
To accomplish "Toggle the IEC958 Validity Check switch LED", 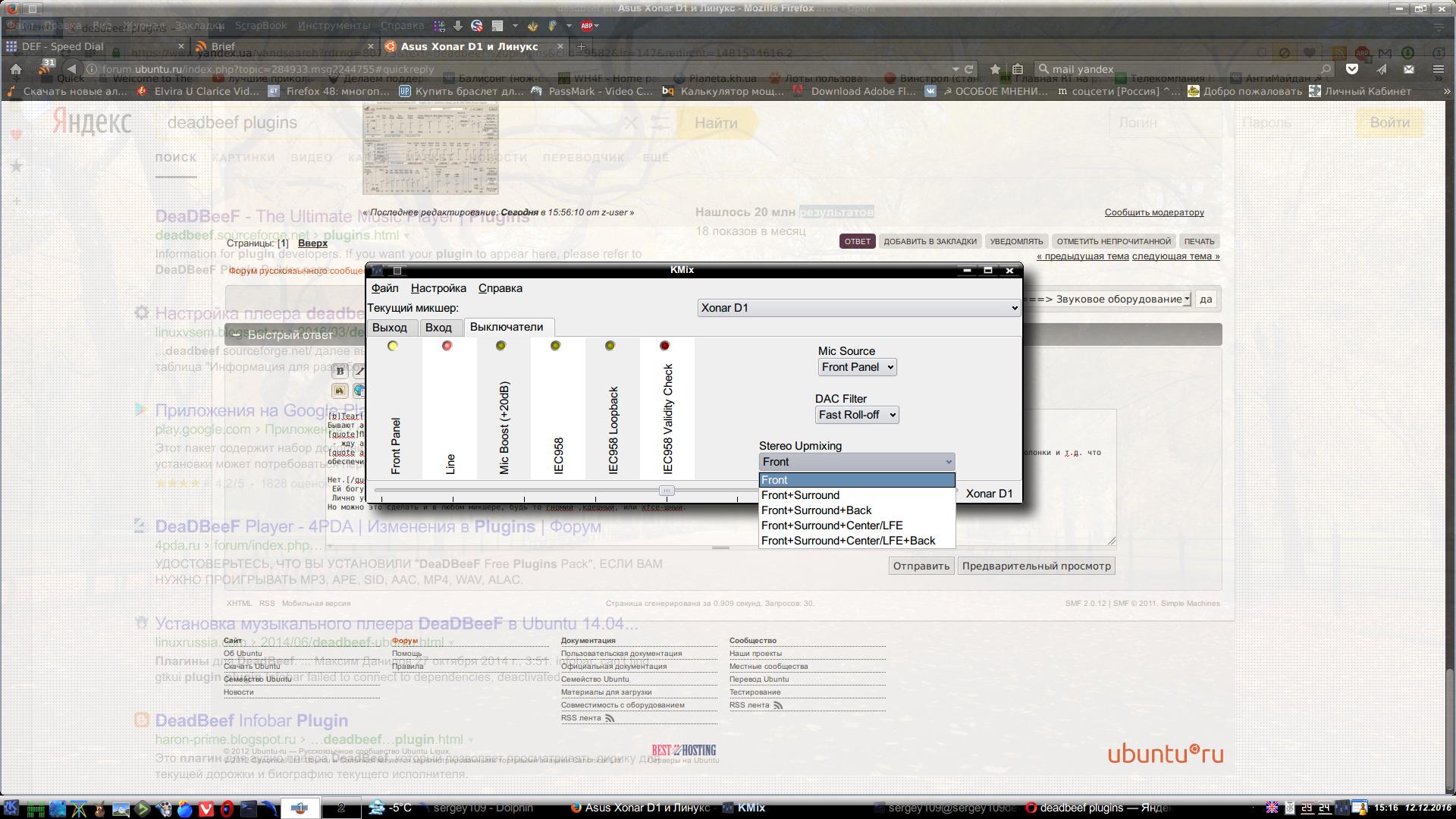I will tap(664, 346).
